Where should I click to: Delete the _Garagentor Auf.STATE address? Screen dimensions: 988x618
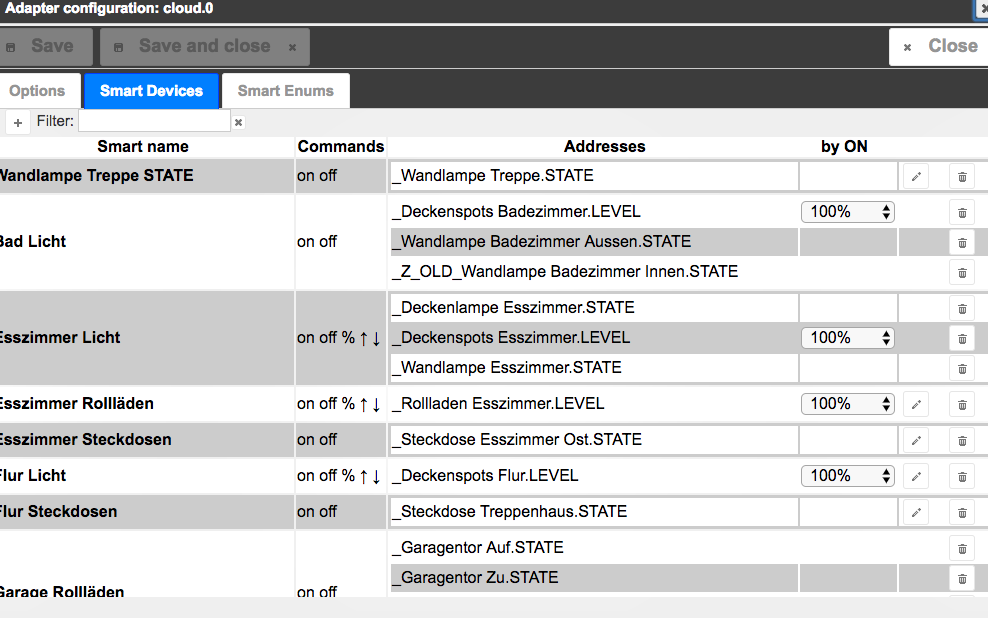tap(961, 548)
